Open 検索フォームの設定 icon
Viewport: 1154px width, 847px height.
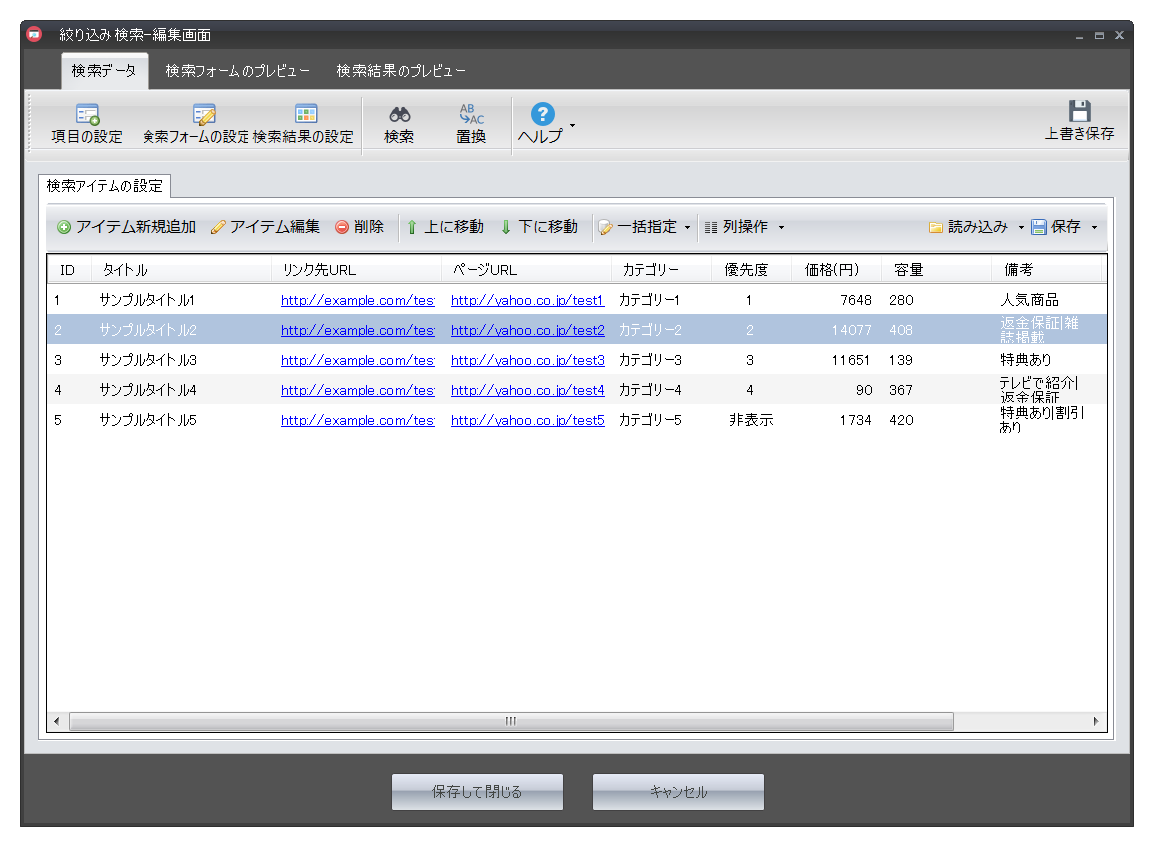(204, 115)
